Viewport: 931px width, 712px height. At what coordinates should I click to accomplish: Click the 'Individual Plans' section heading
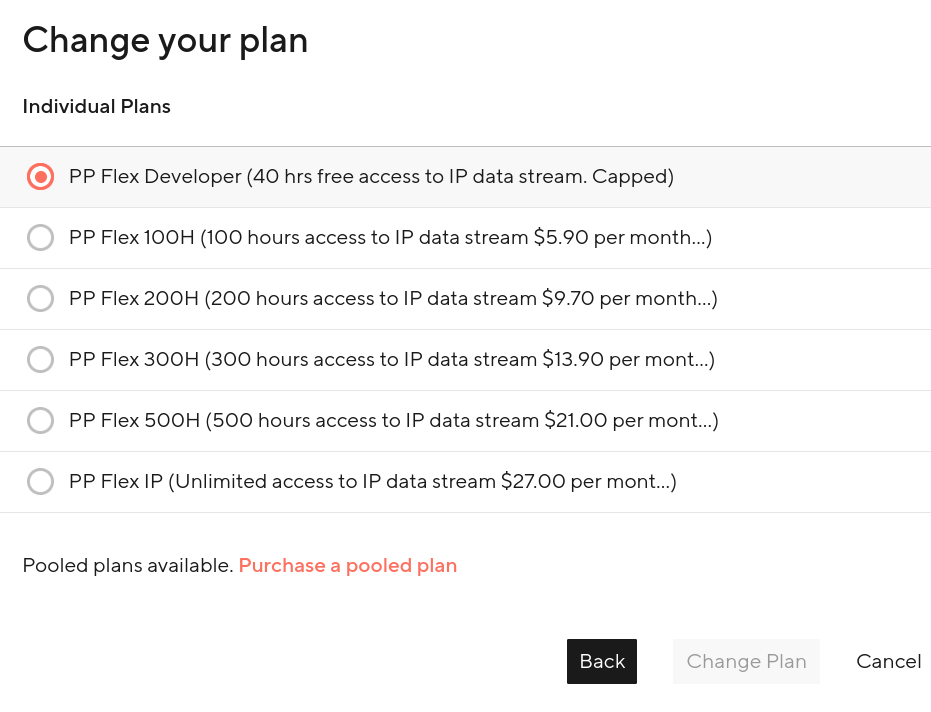97,107
